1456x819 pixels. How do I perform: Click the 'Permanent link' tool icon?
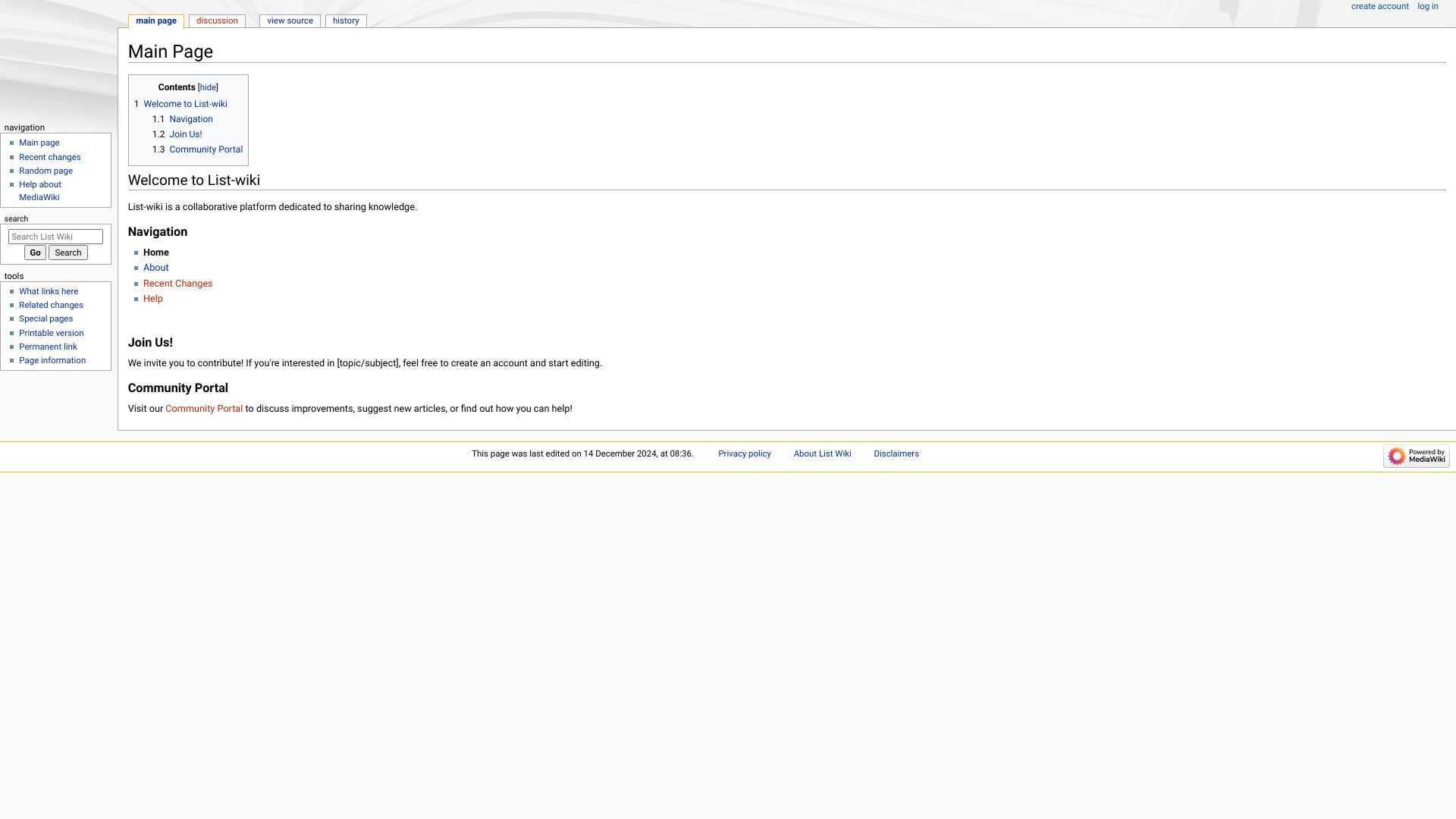coord(48,346)
